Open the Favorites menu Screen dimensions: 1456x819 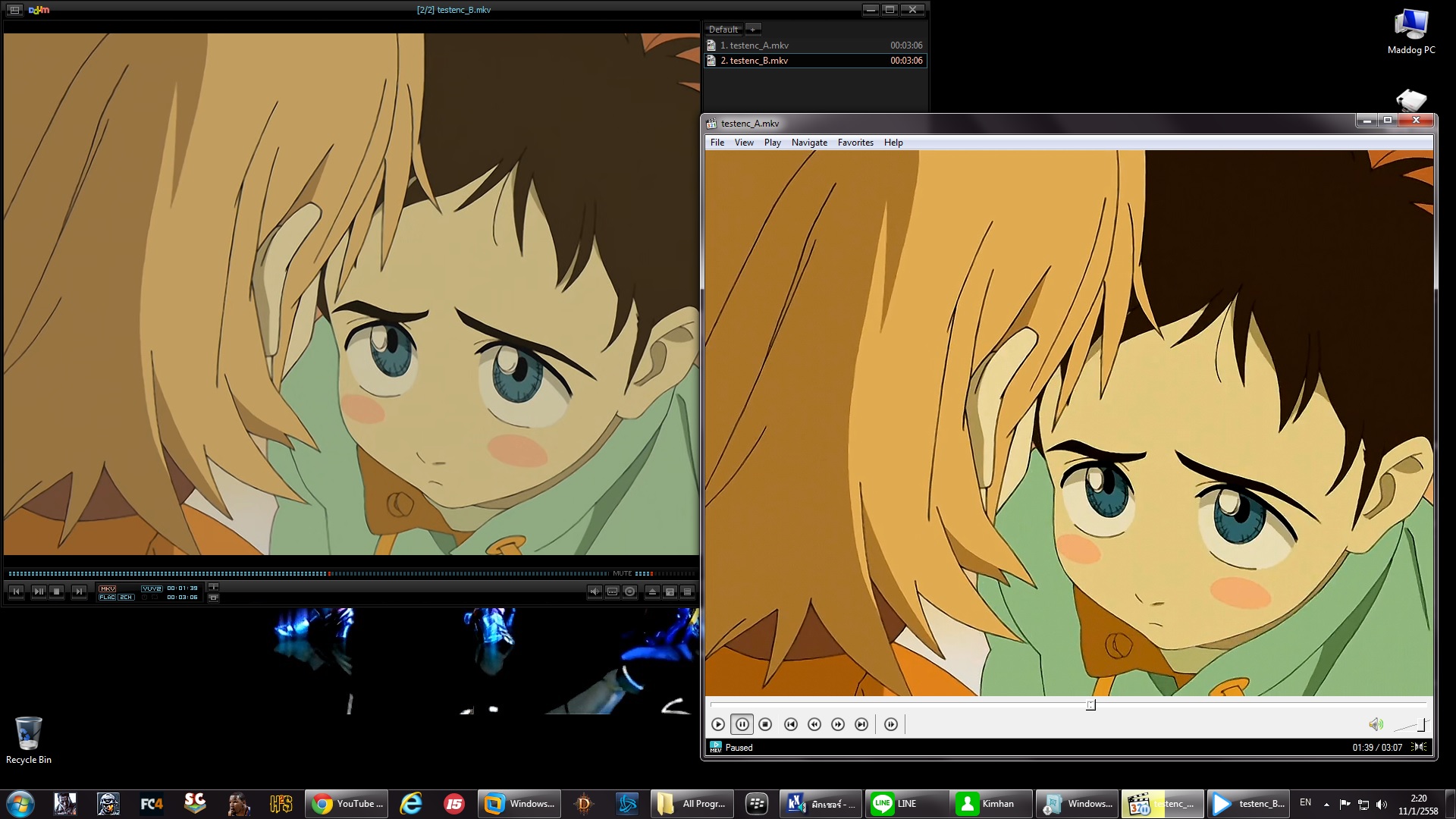(x=855, y=143)
